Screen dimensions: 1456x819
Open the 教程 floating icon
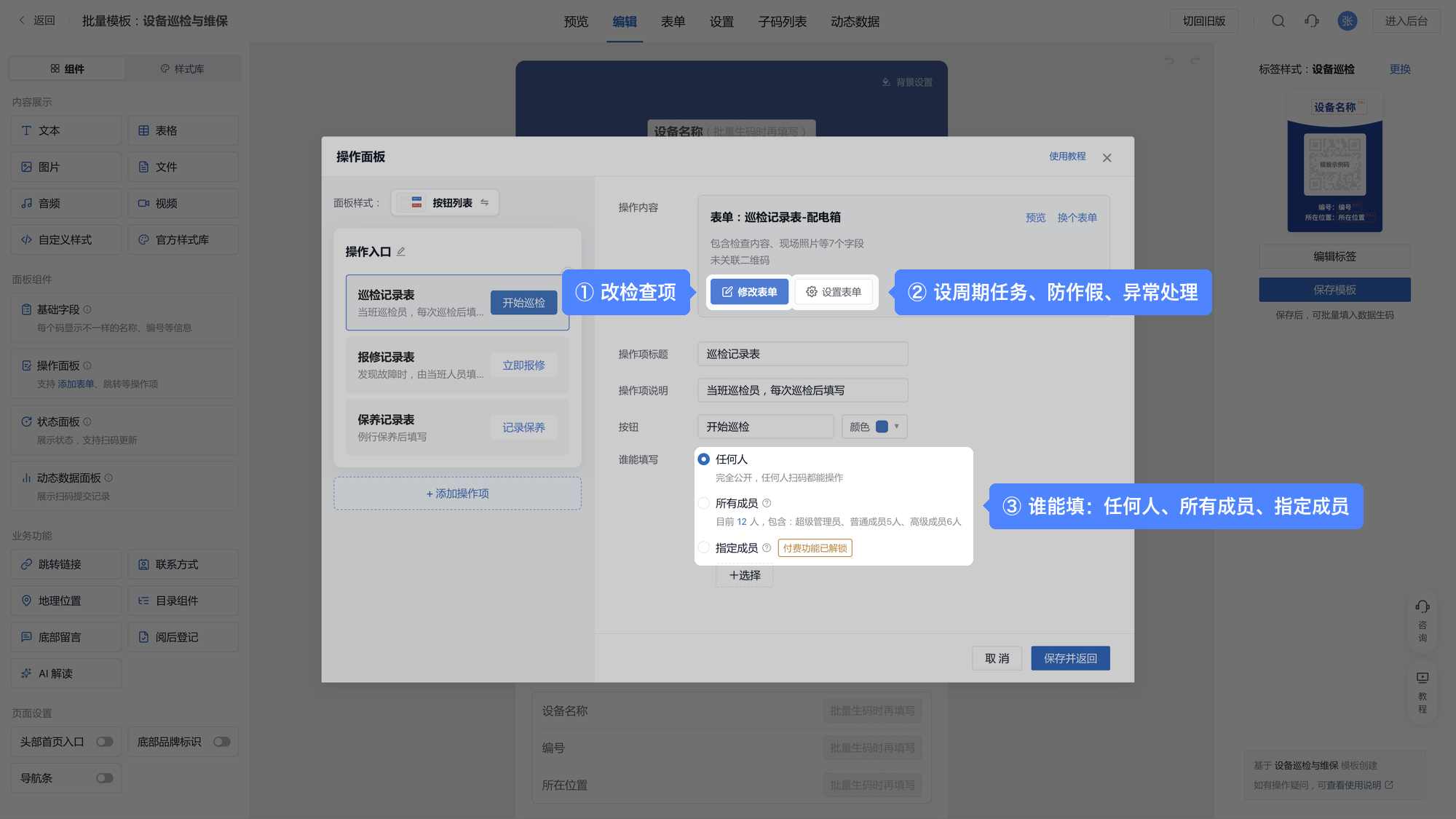coord(1423,692)
